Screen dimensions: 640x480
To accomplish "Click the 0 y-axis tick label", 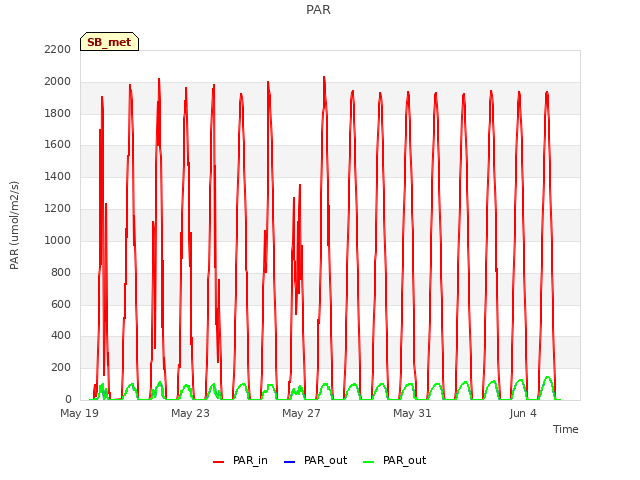I will tap(68, 399).
